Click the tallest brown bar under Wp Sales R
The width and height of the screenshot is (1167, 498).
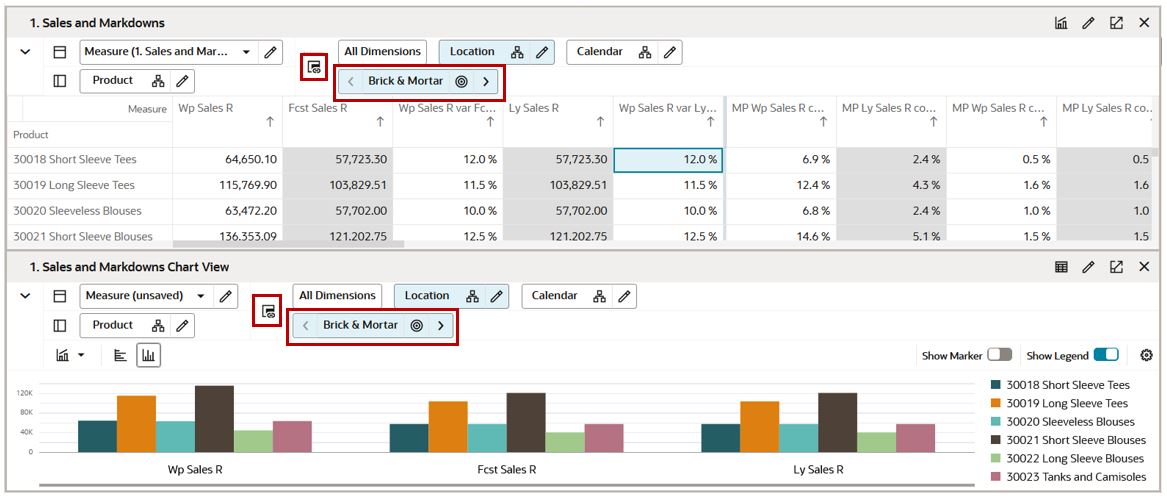(214, 419)
